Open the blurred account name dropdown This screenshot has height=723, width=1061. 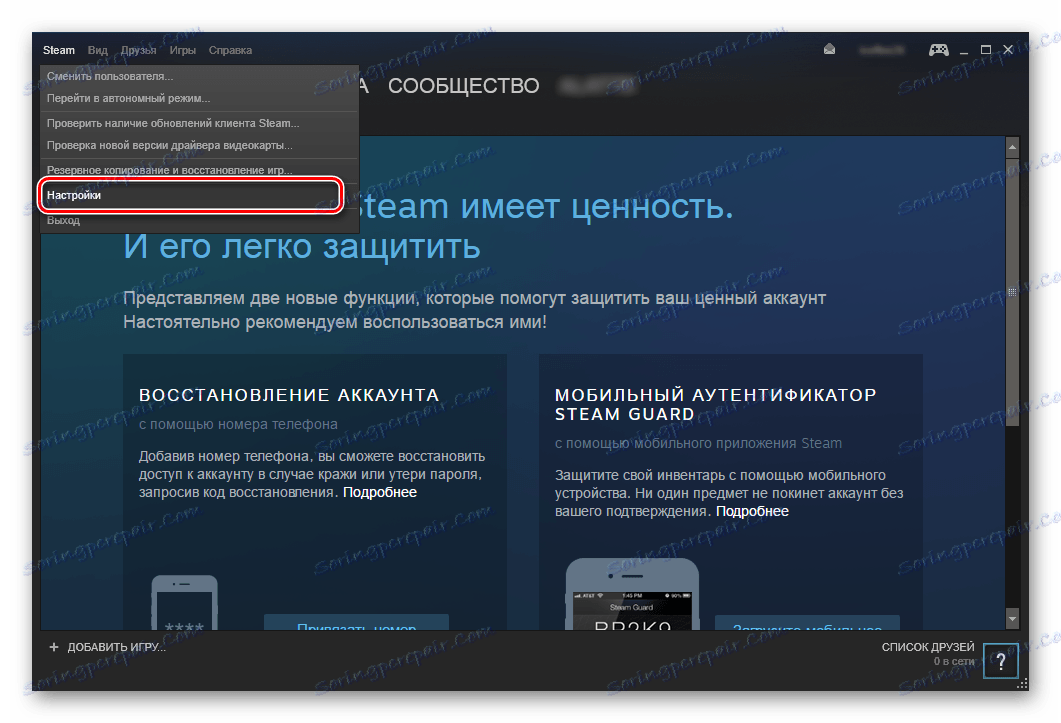point(881,50)
